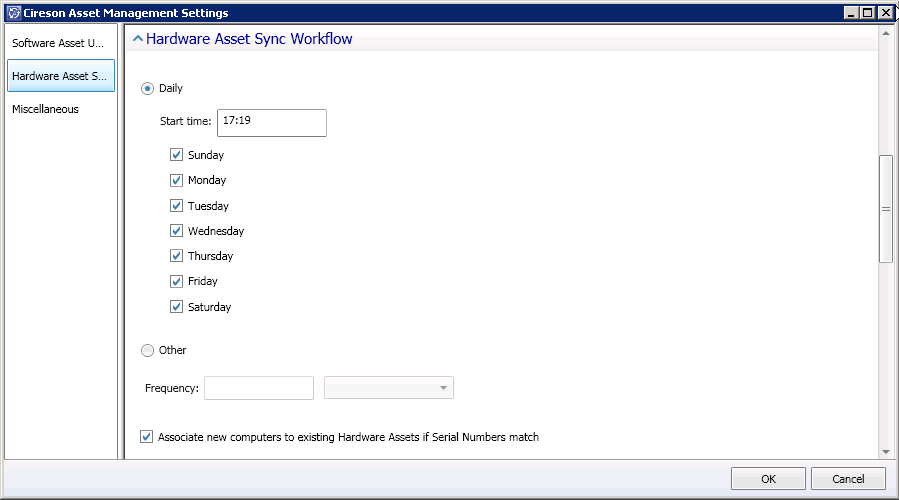
Task: Click the Cireson app icon in title bar
Action: [13, 13]
